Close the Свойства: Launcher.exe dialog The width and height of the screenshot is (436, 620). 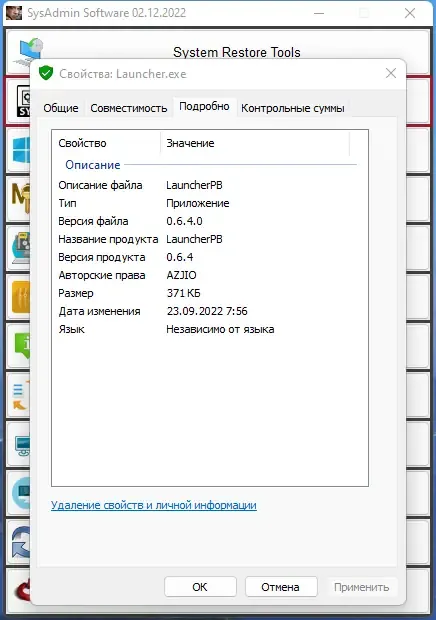click(391, 73)
